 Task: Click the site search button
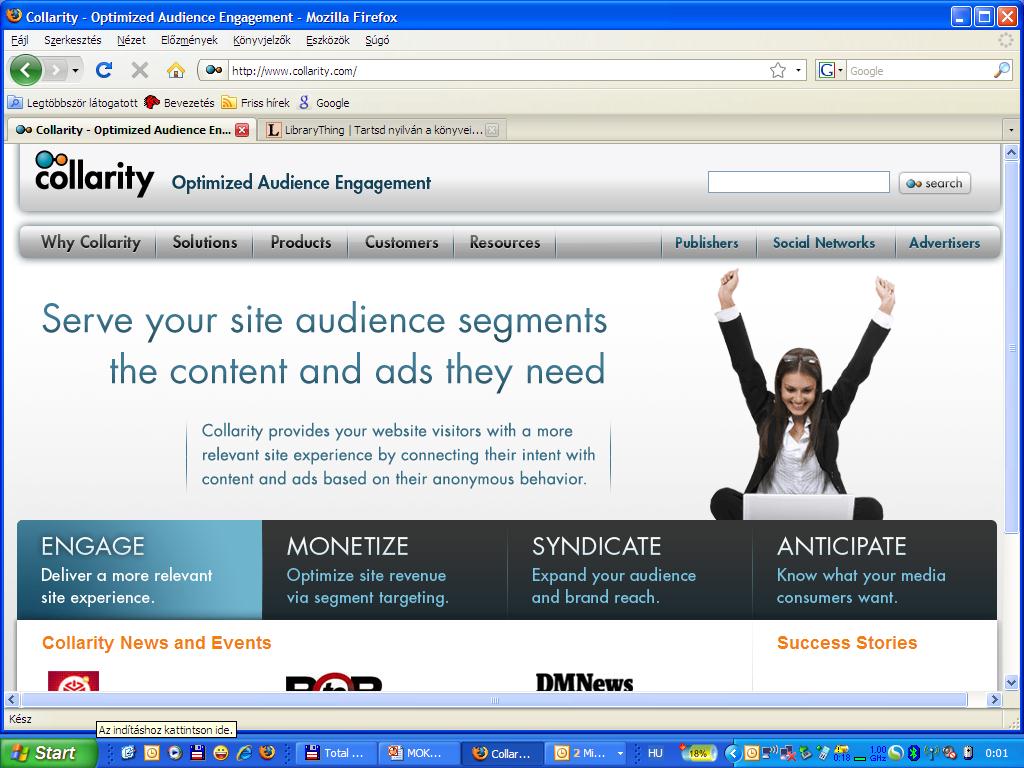coord(935,184)
